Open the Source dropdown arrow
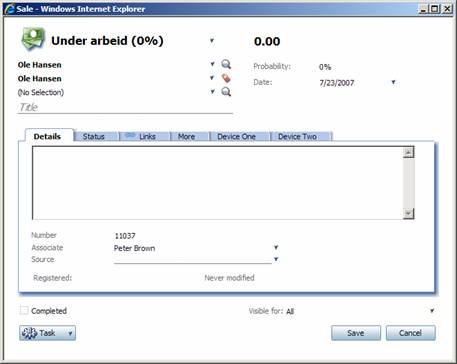The height and width of the screenshot is (364, 457). (x=276, y=259)
